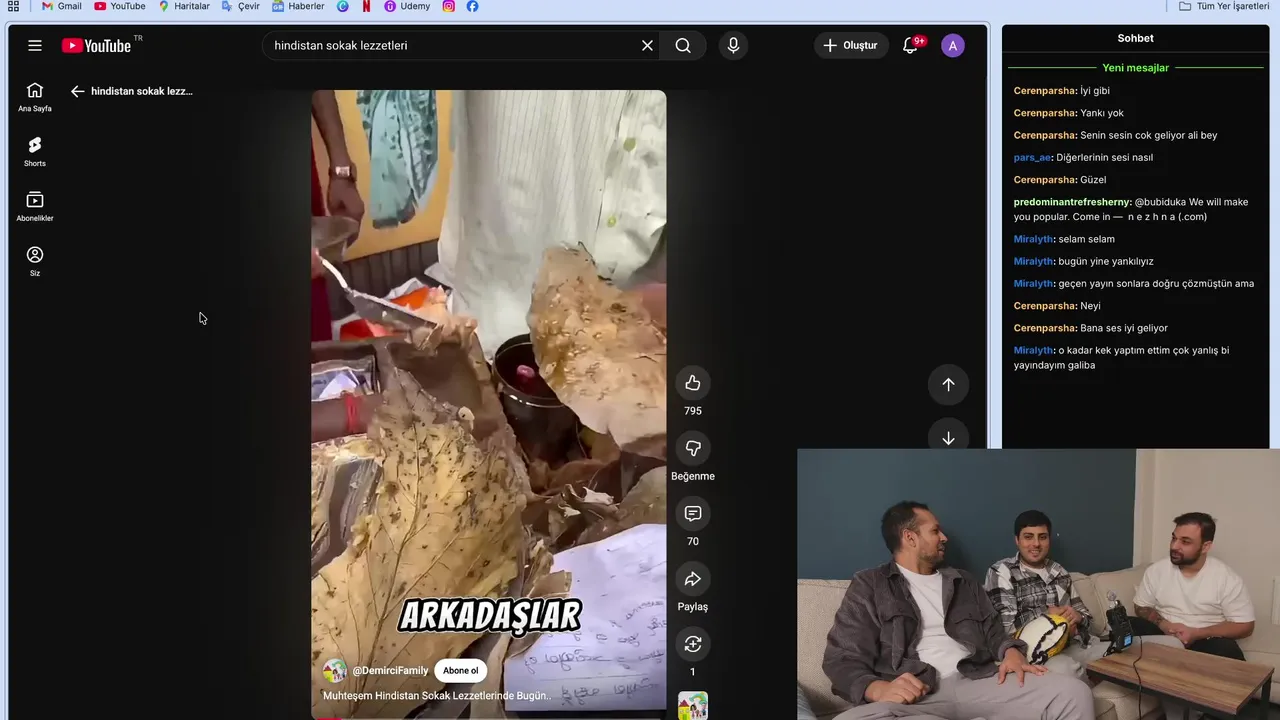Open the Gmail bookmark
Image resolution: width=1280 pixels, height=720 pixels.
pyautogui.click(x=61, y=6)
